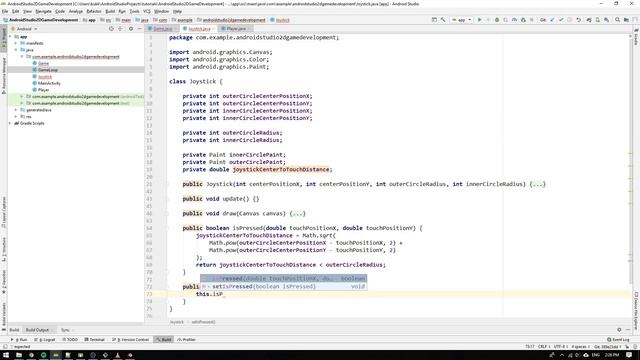The width and height of the screenshot is (640, 360).
Task: Open the Logcat tool window
Action: 45,340
